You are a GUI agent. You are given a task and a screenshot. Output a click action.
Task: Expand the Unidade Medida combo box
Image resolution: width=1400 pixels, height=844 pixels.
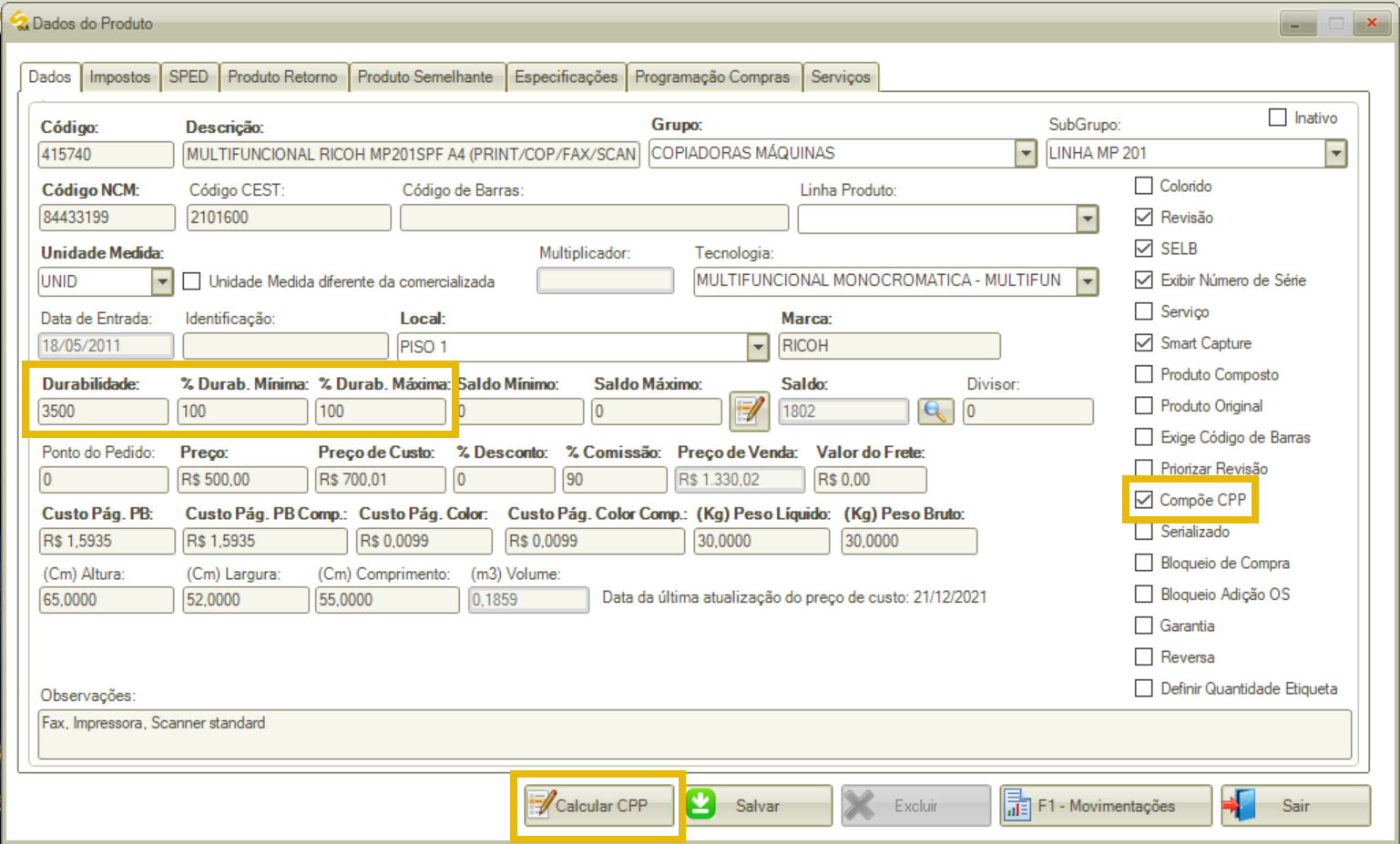click(162, 281)
